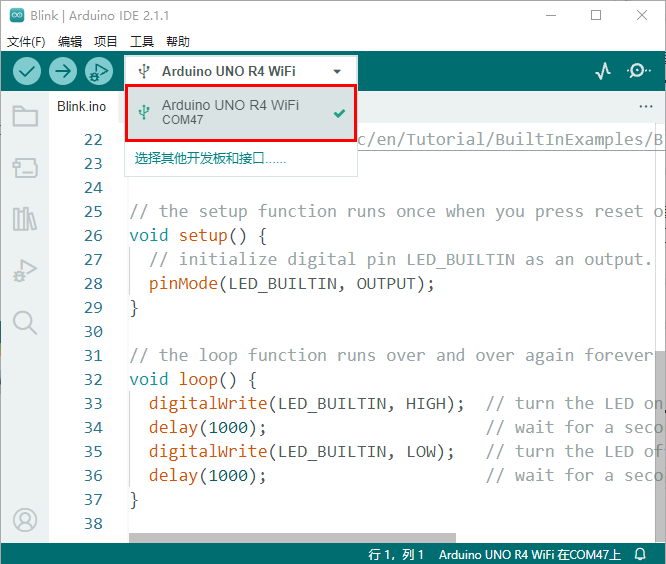Click the Upload arrow button

[x=63, y=71]
